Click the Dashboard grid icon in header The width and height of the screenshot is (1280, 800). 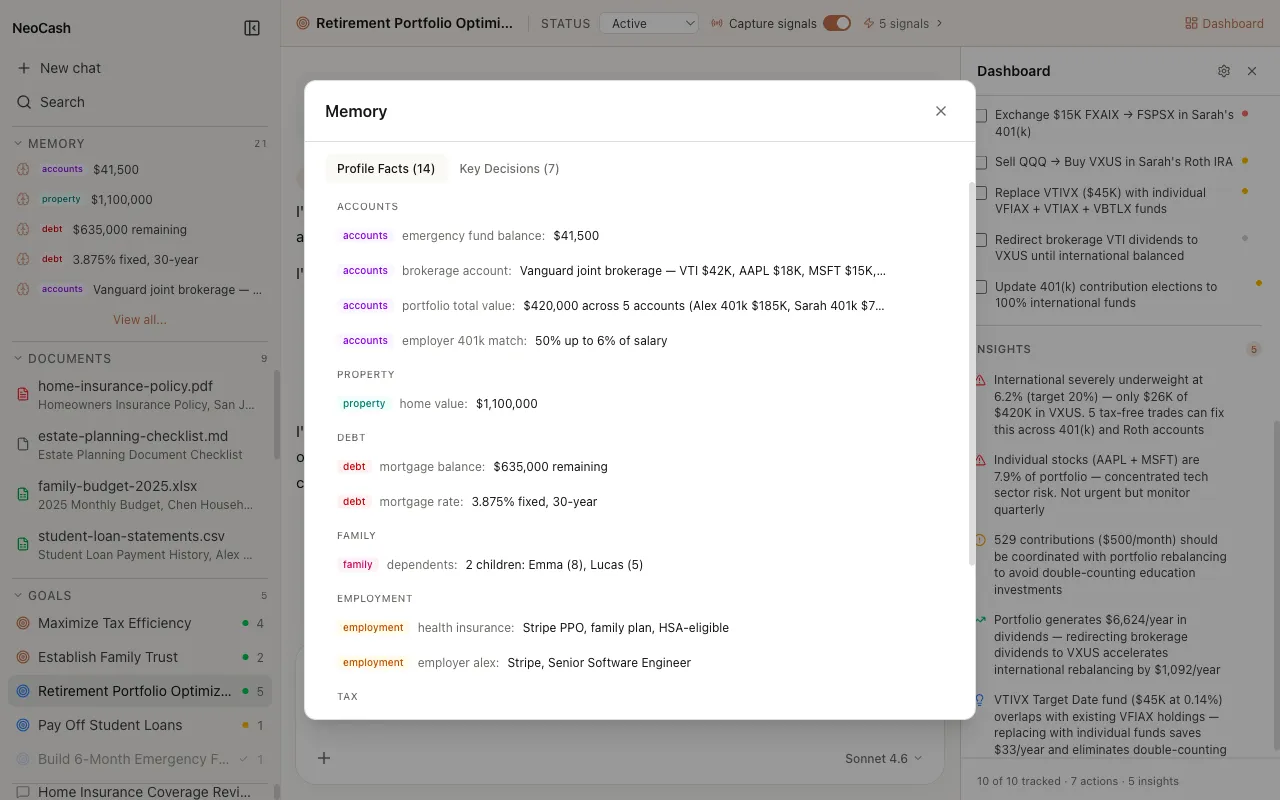pyautogui.click(x=1191, y=23)
